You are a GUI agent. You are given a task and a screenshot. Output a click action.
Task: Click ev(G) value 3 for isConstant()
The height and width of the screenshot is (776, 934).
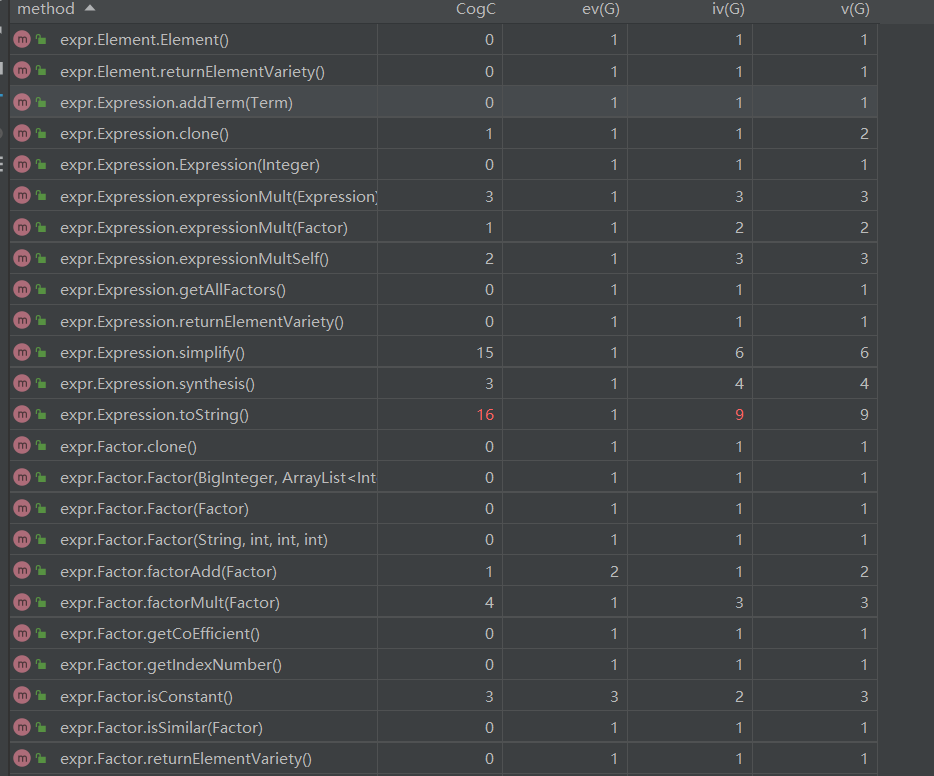click(x=614, y=696)
